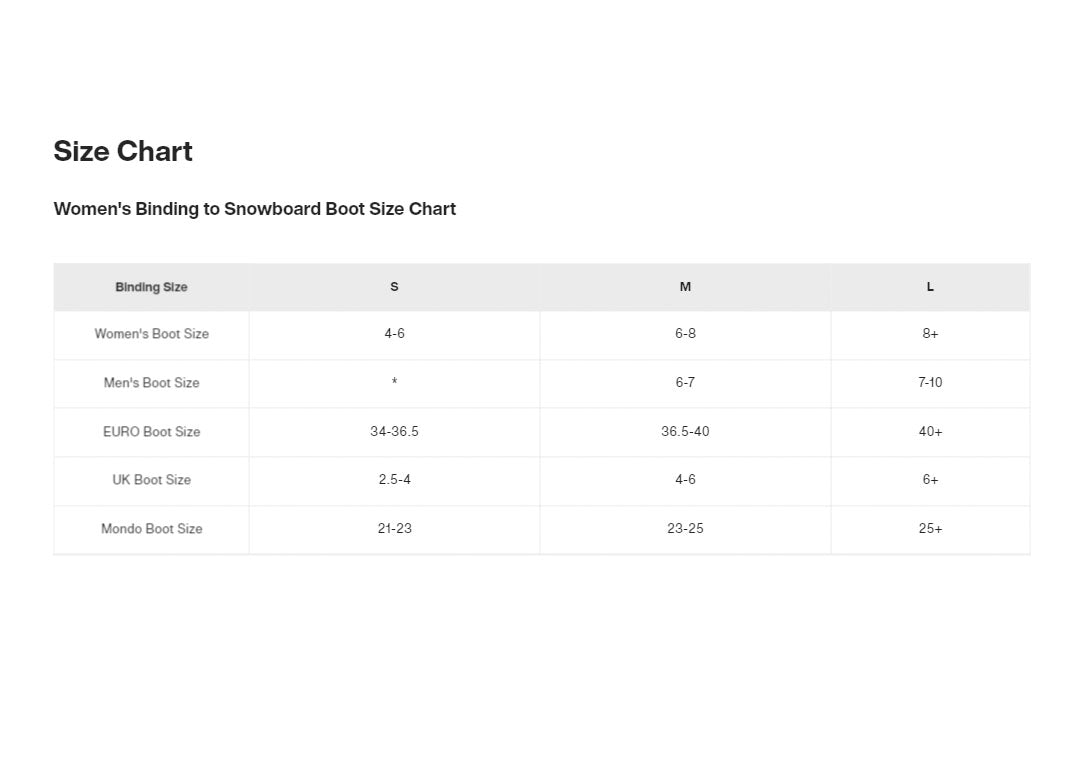
Task: Click the "Men's Boot Size" row label
Action: click(x=151, y=383)
